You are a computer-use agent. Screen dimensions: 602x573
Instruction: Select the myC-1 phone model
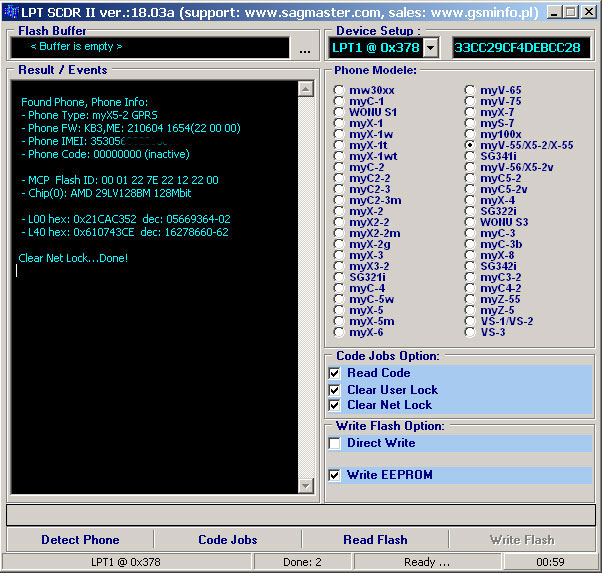click(339, 101)
